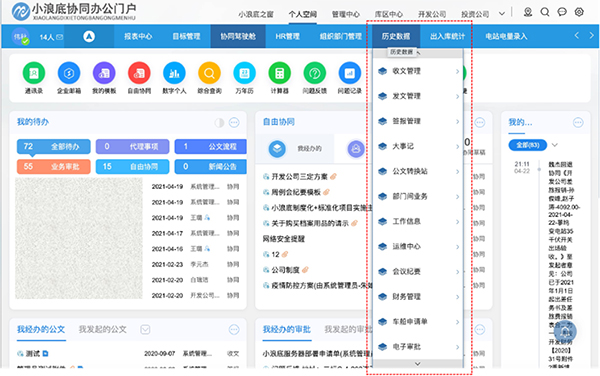Click the 0 新闻公告 button

[x=210, y=166]
